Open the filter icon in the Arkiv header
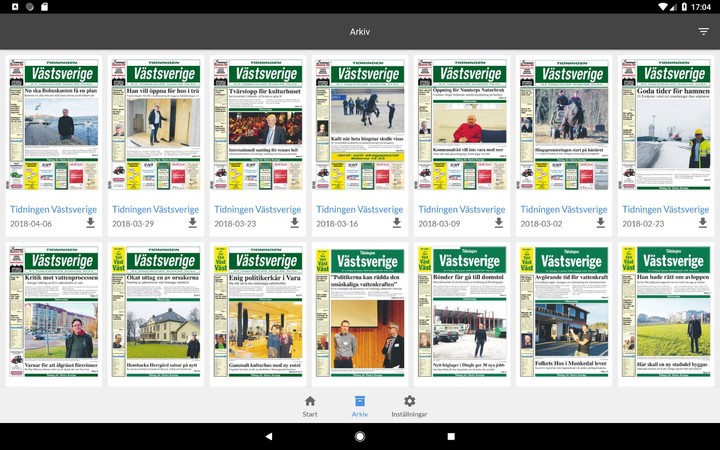 tap(703, 31)
